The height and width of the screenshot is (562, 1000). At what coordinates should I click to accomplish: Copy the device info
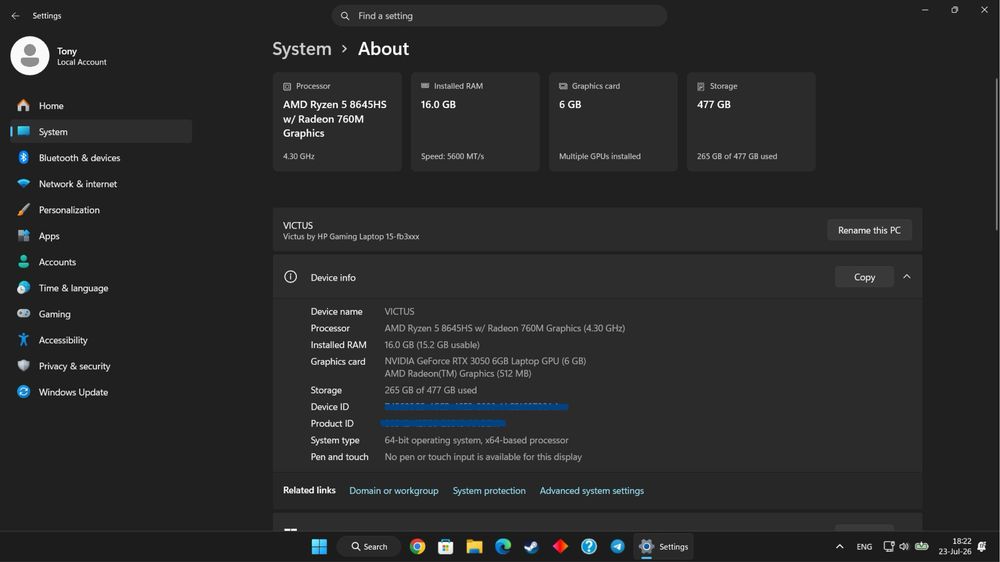[x=864, y=277]
